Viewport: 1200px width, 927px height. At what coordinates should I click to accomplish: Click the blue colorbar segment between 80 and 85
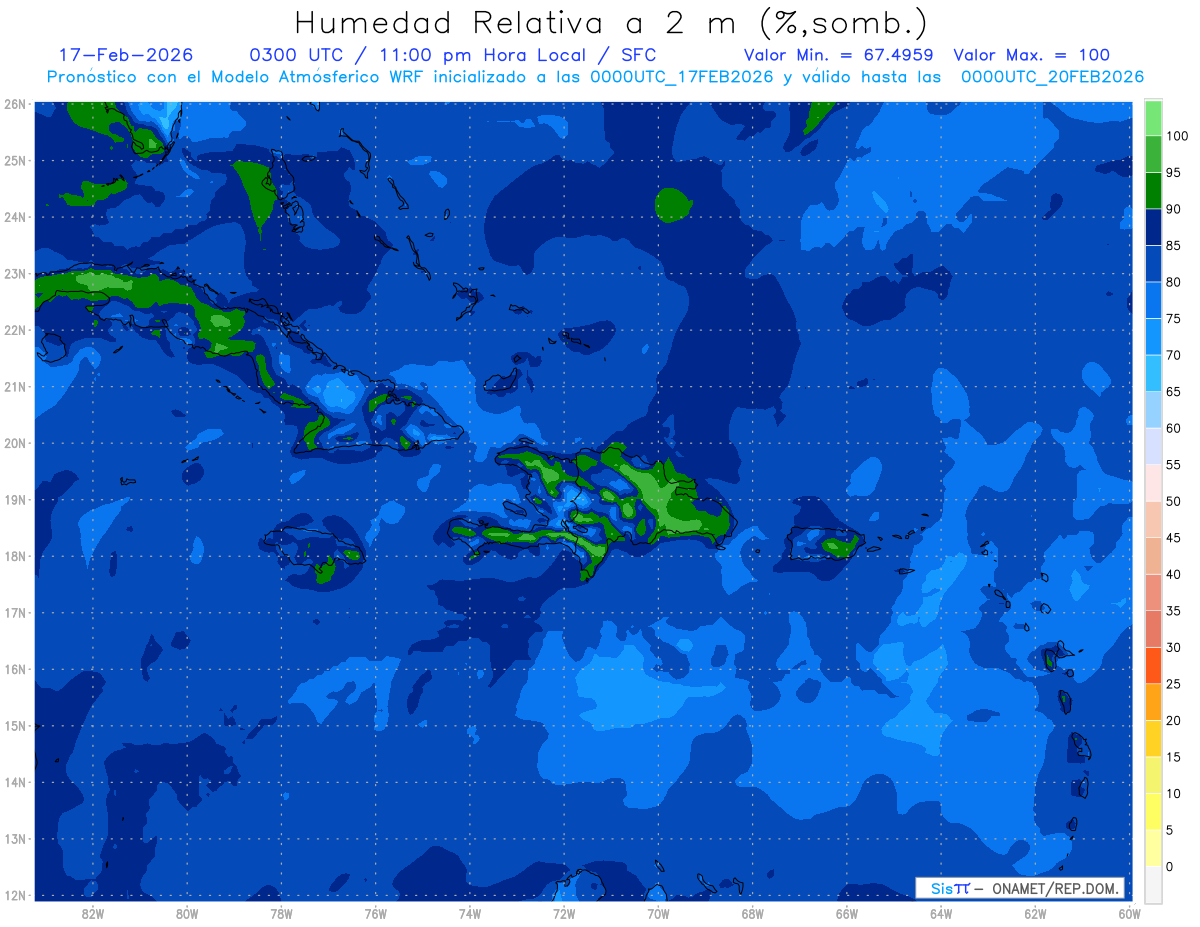(x=1153, y=263)
